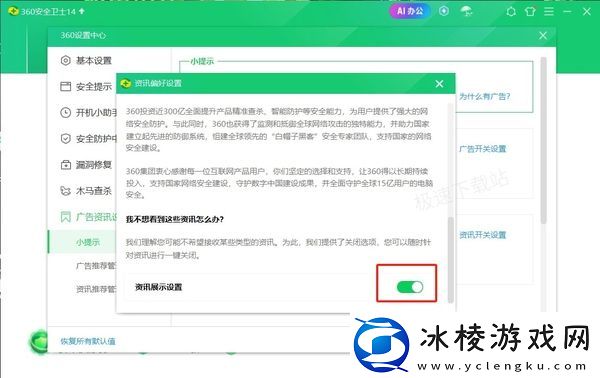The image size is (600, 378).
Task: Open the skin shirt icon
Action: (x=530, y=11)
